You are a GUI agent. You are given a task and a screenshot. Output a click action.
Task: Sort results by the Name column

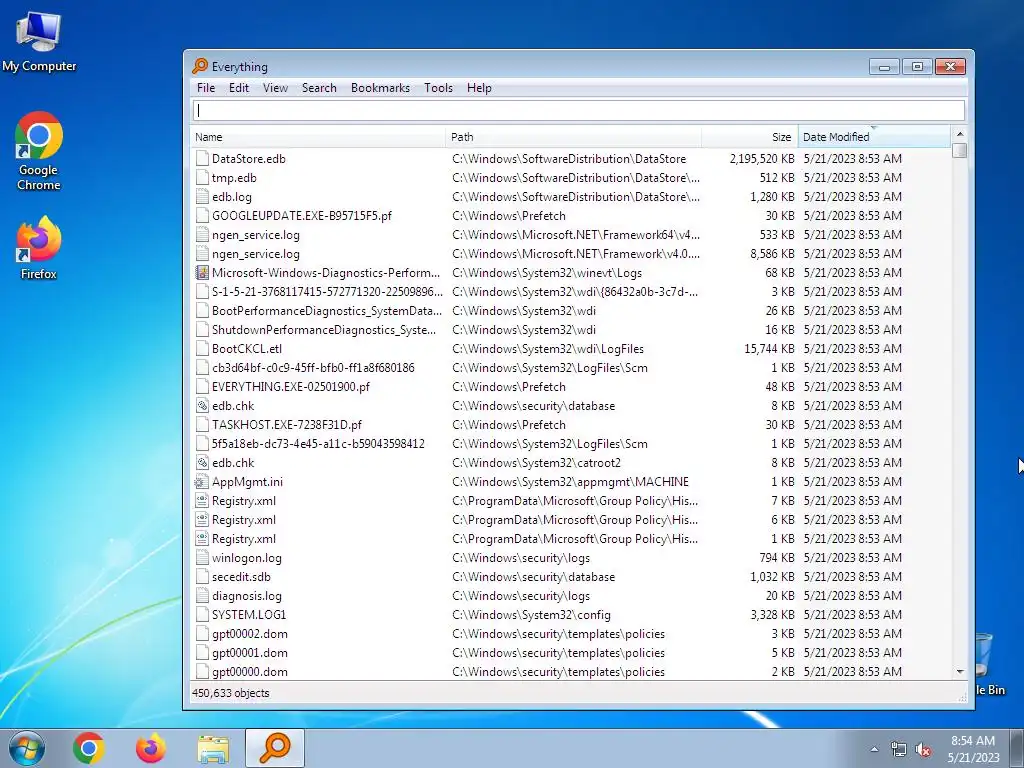point(319,137)
